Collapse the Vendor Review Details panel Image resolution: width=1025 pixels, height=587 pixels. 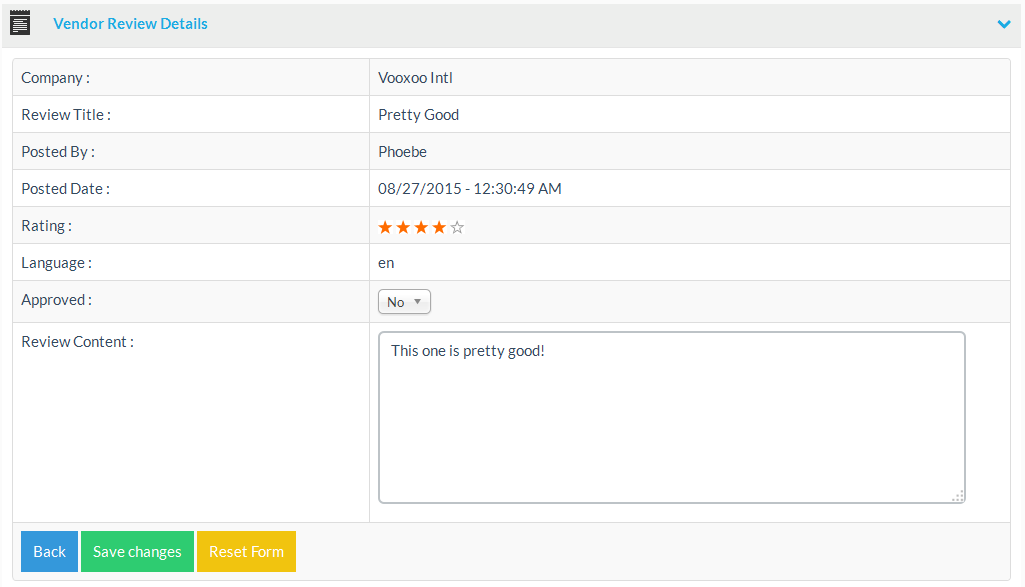click(x=1004, y=24)
